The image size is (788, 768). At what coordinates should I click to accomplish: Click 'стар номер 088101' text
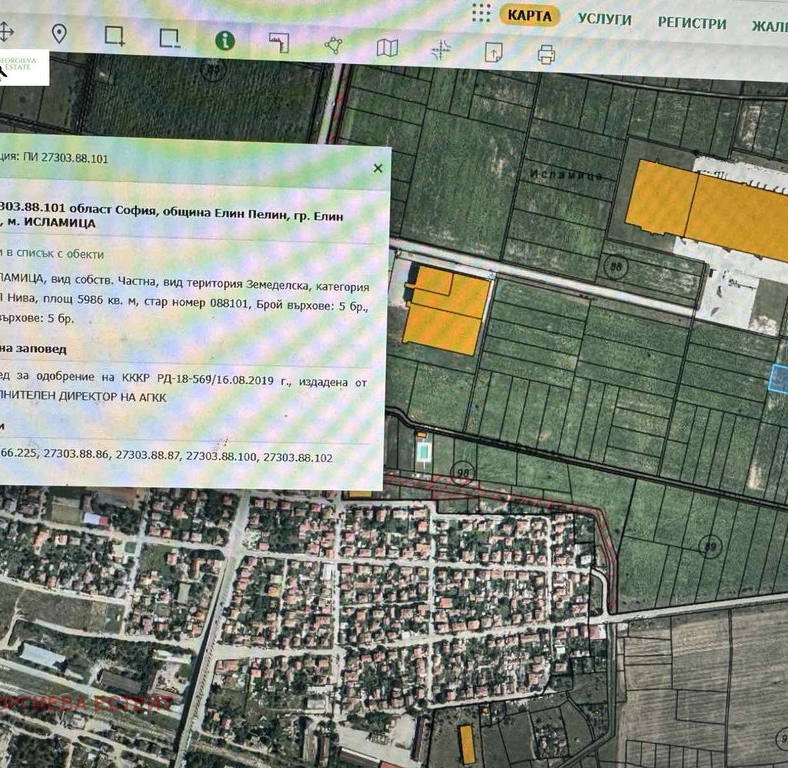[196, 303]
